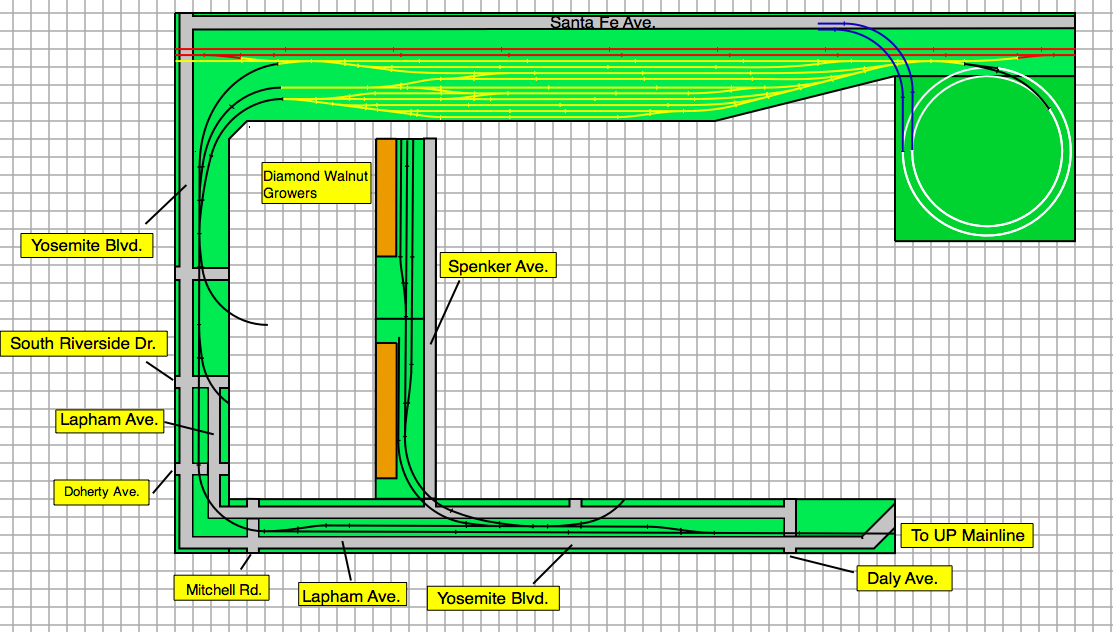Click the upper orange Diamond Walnut building
The height and width of the screenshot is (632, 1113).
tap(386, 197)
